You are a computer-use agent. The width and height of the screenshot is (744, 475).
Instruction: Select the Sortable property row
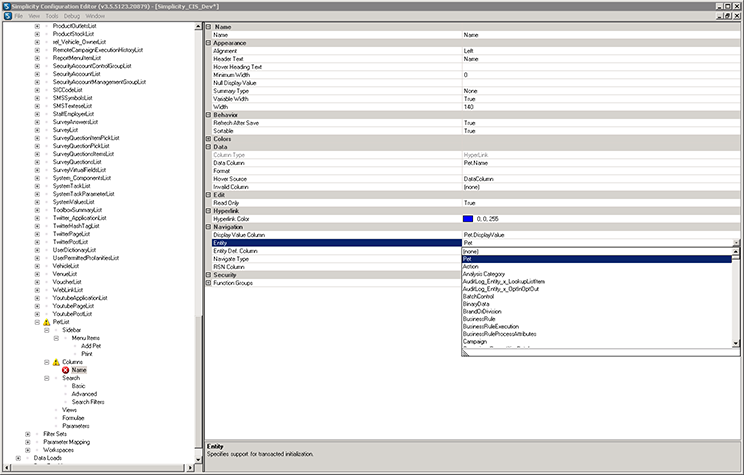point(475,131)
